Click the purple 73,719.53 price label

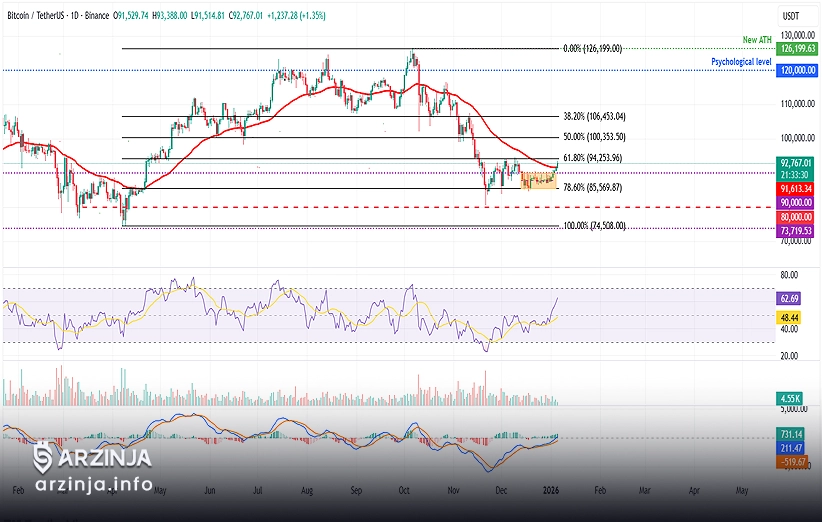(797, 230)
